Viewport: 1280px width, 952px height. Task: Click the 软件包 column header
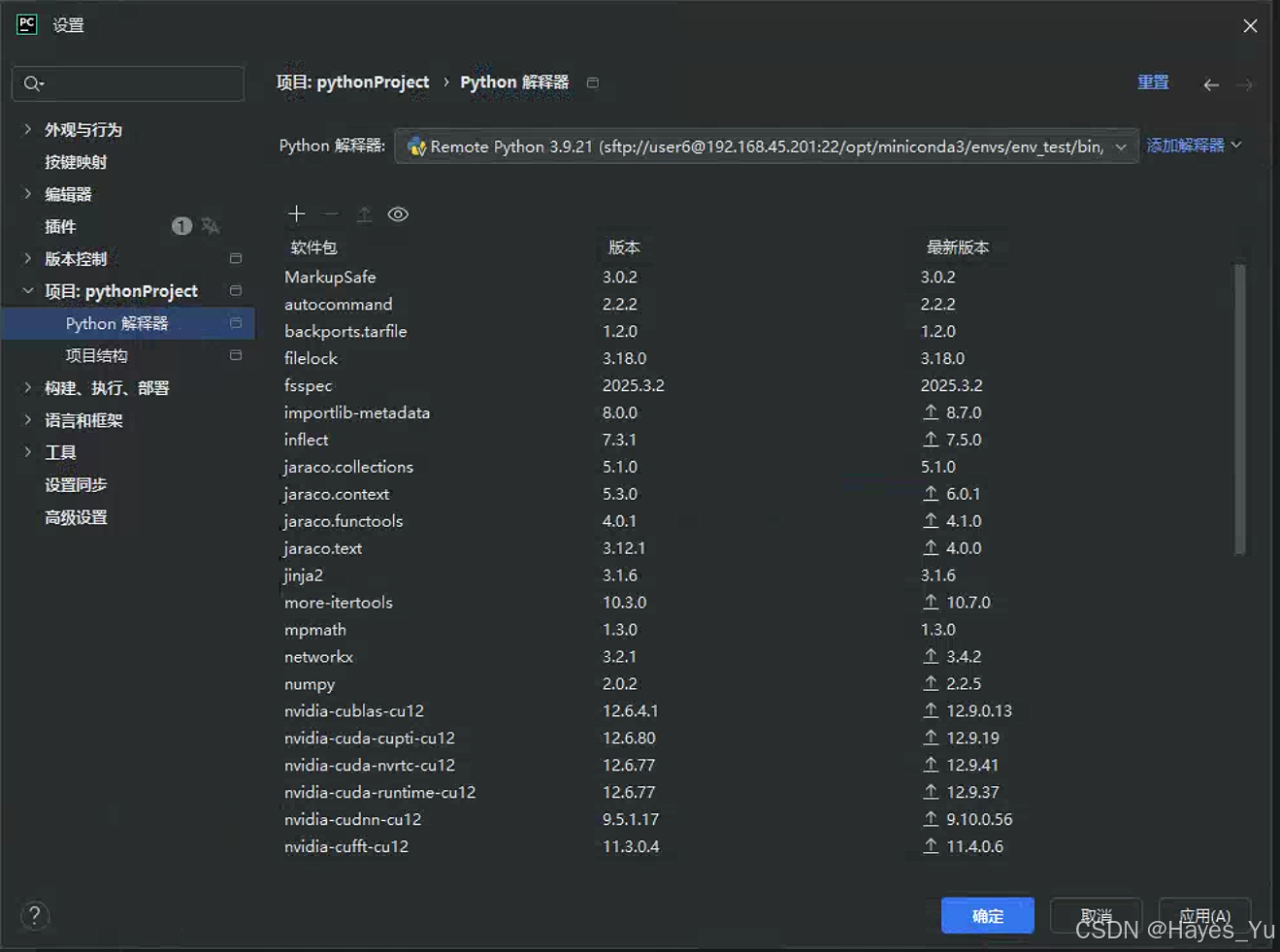(x=313, y=247)
